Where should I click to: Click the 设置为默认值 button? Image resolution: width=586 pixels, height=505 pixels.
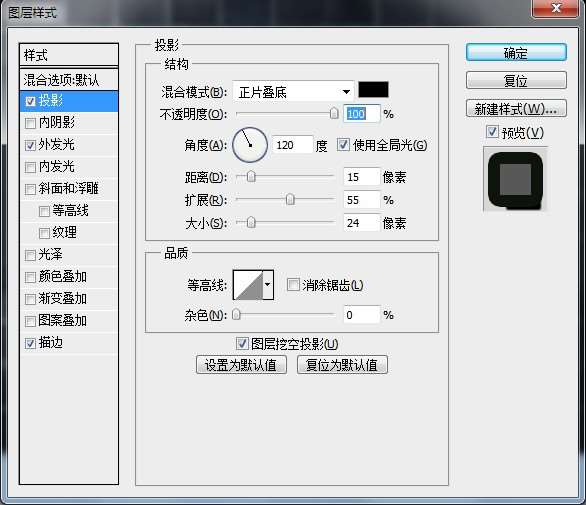coord(241,364)
